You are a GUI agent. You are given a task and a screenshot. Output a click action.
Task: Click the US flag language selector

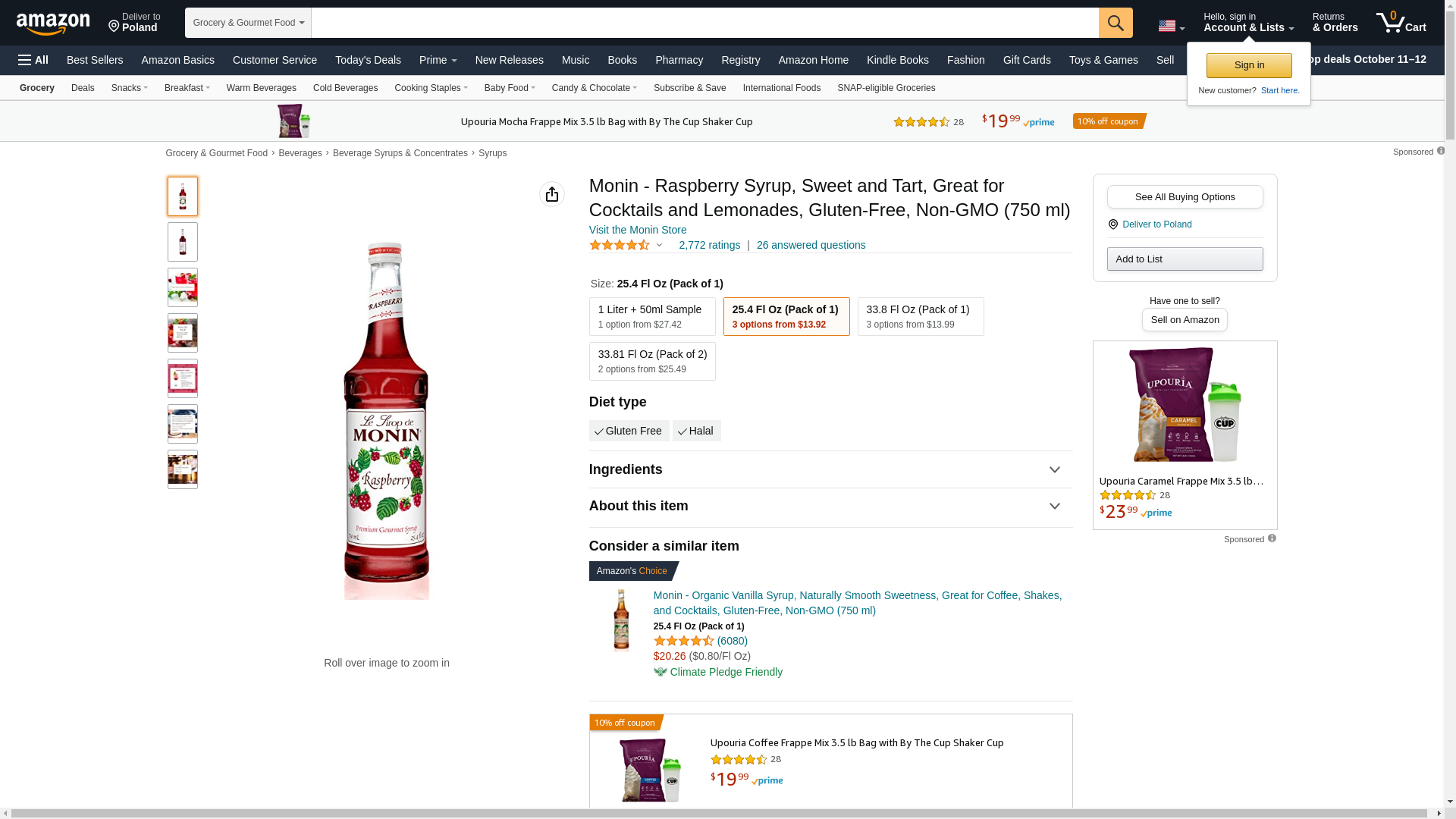click(x=1170, y=27)
